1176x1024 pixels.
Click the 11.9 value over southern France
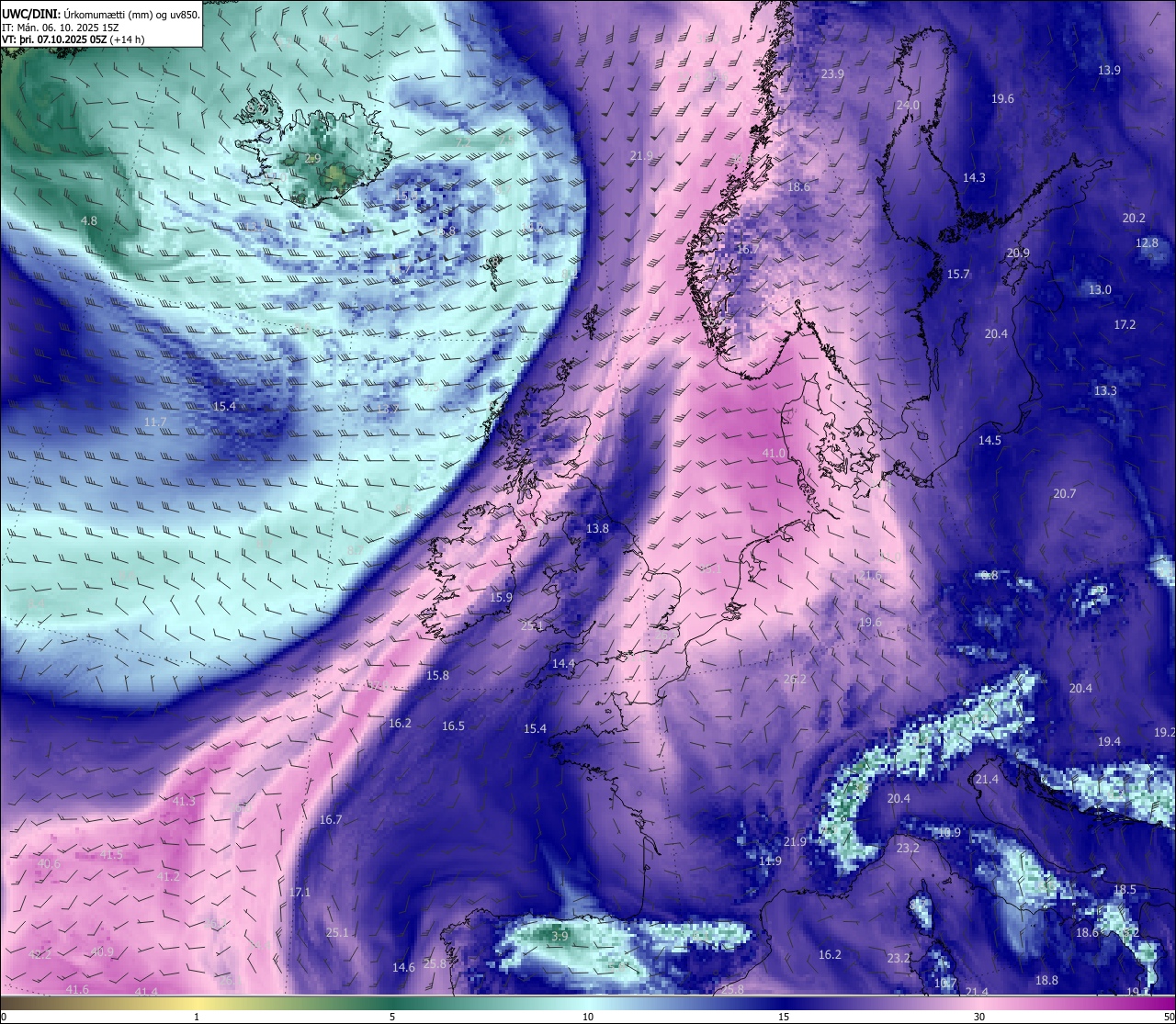[x=770, y=861]
